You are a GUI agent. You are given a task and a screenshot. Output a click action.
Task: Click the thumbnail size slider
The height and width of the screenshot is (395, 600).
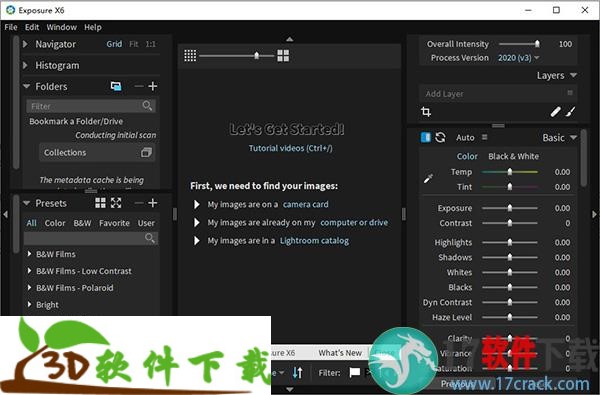pos(236,56)
